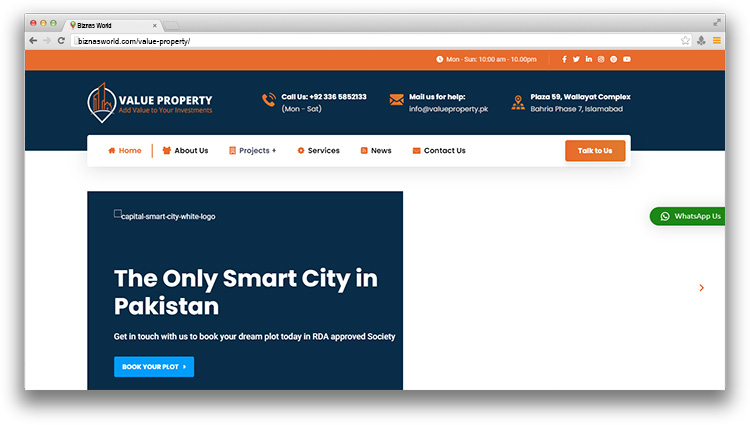Bookmark this page with the star icon
The width and height of the screenshot is (750, 425).
685,41
